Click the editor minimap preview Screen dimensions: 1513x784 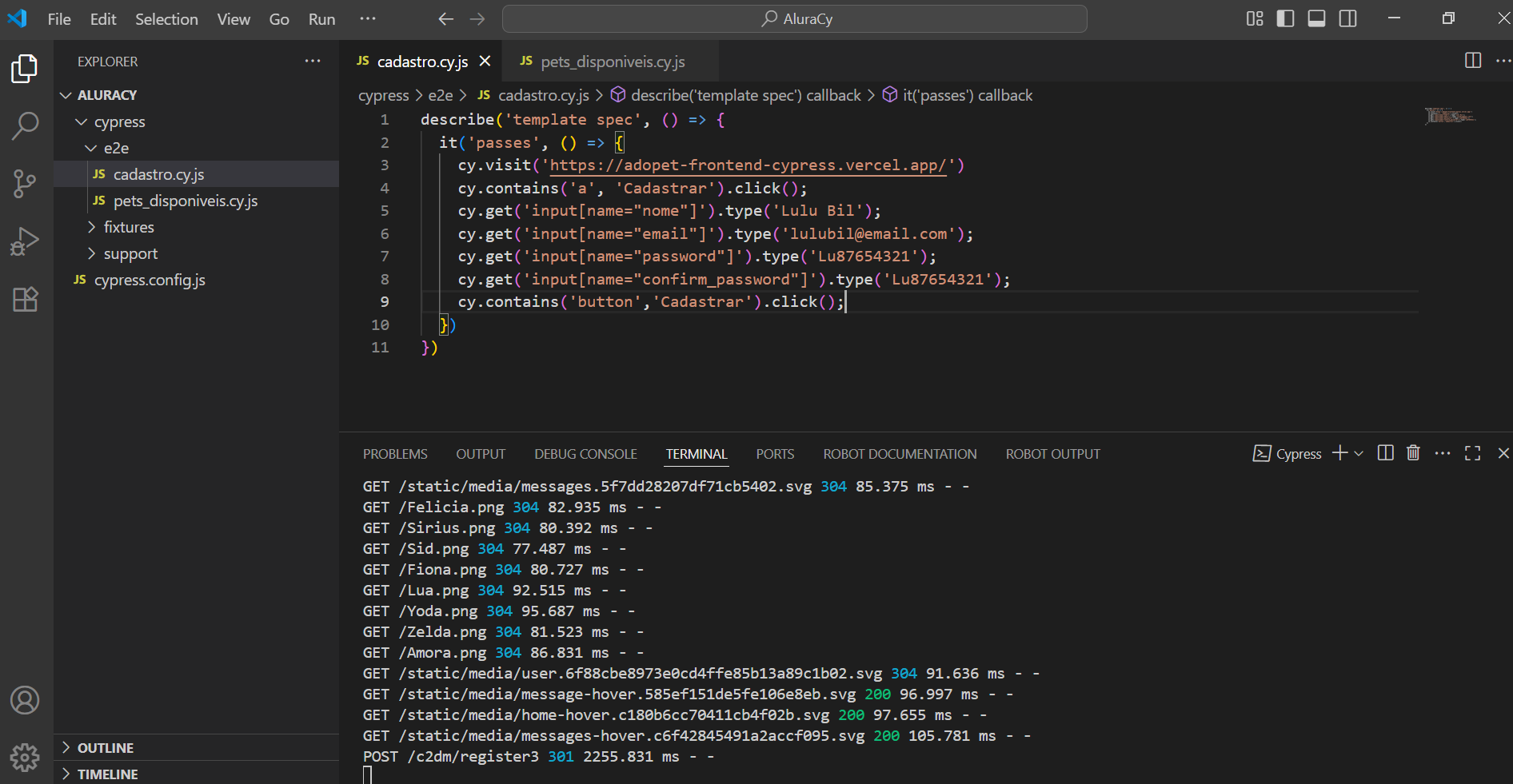(x=1450, y=116)
